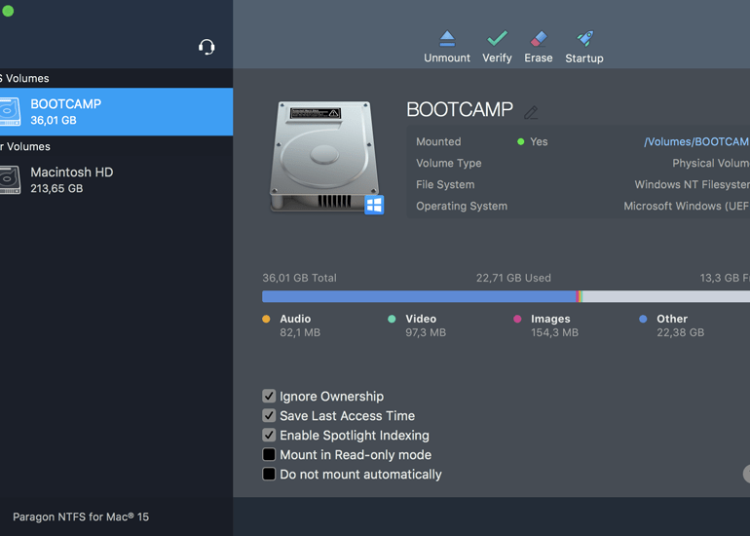
Task: Click the Verify checkmark icon
Action: coord(497,40)
